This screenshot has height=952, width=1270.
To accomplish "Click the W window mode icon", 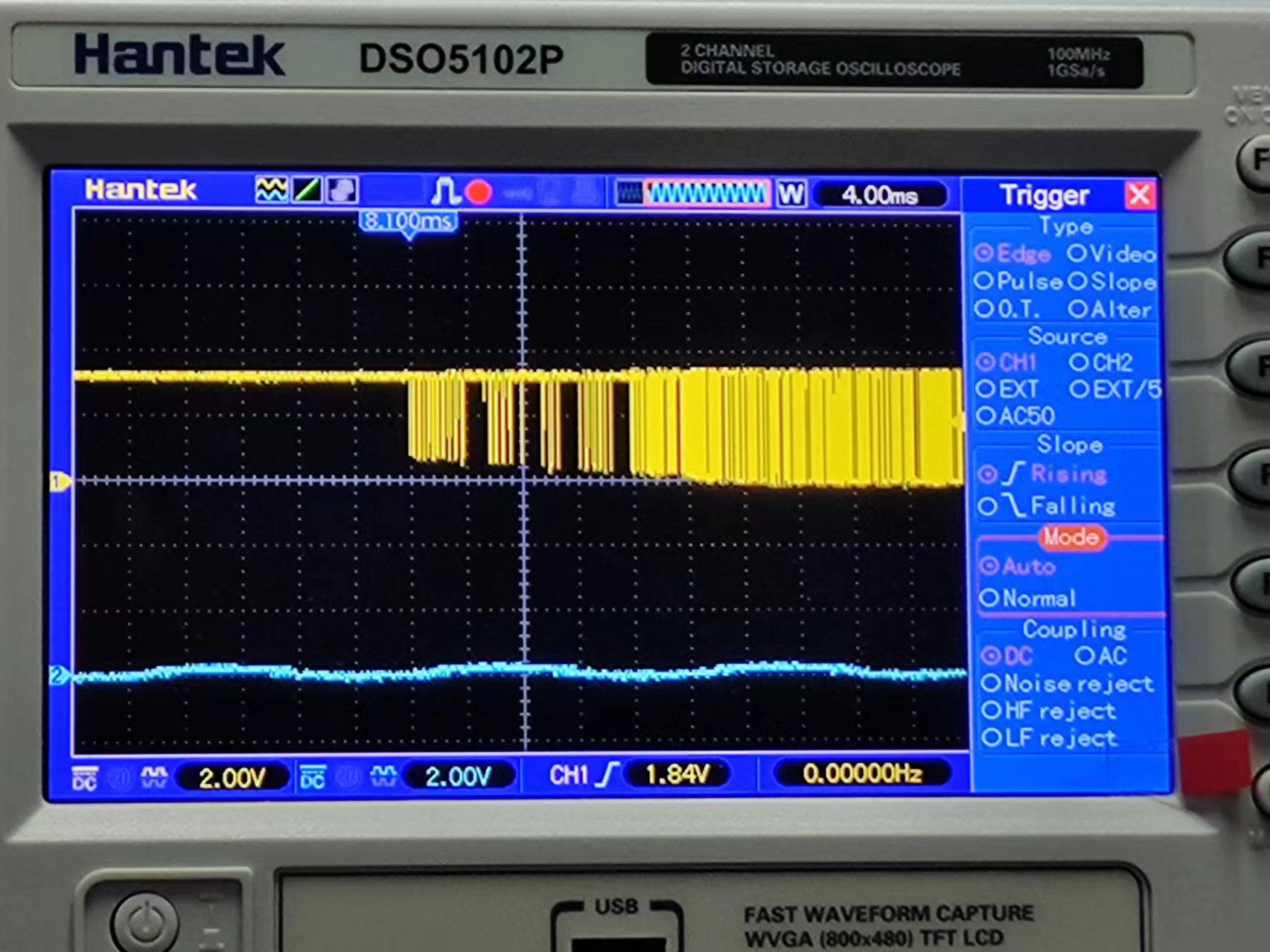I will click(x=791, y=194).
